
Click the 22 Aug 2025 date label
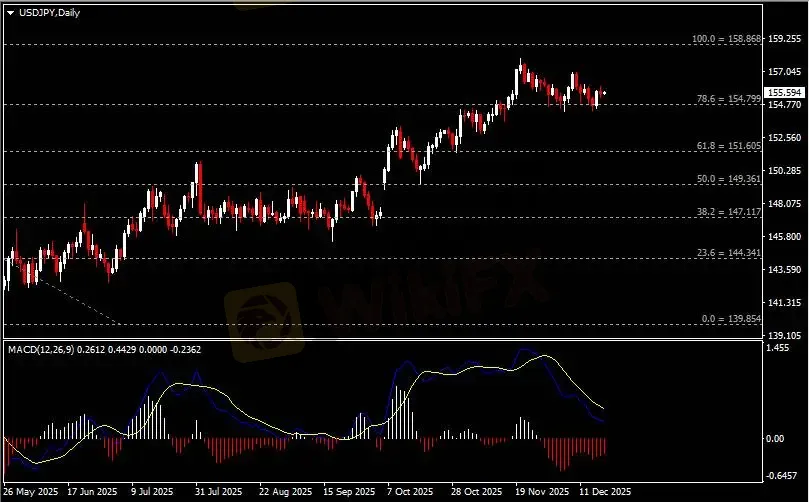(285, 492)
